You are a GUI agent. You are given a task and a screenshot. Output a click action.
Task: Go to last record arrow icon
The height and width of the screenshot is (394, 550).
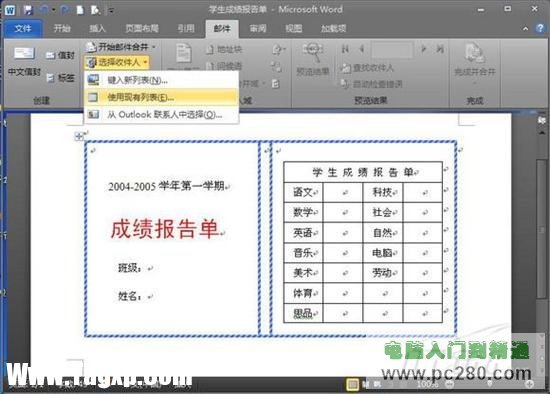pos(440,49)
